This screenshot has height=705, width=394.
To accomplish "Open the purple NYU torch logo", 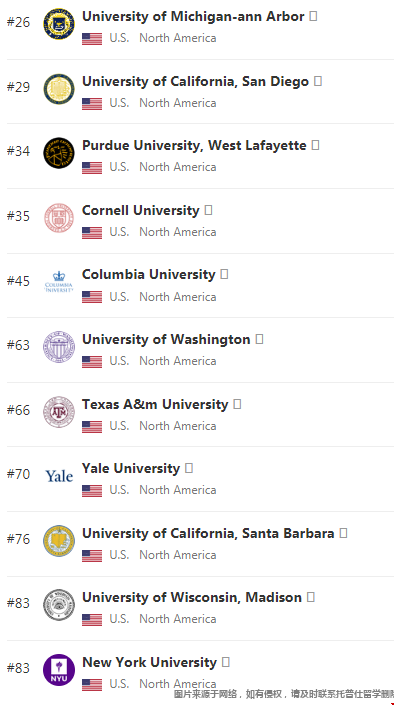I will pos(59,670).
